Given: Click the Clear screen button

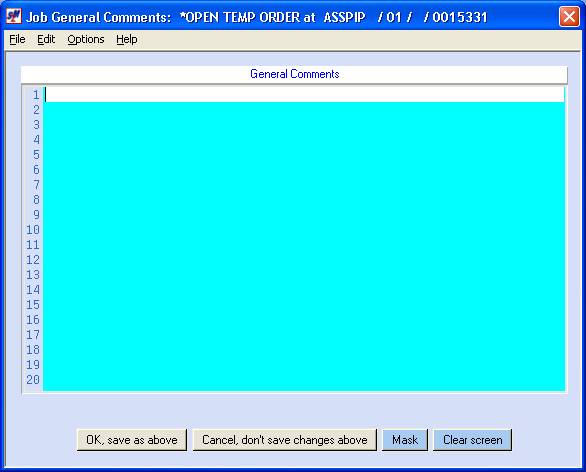Looking at the screenshot, I should 473,440.
